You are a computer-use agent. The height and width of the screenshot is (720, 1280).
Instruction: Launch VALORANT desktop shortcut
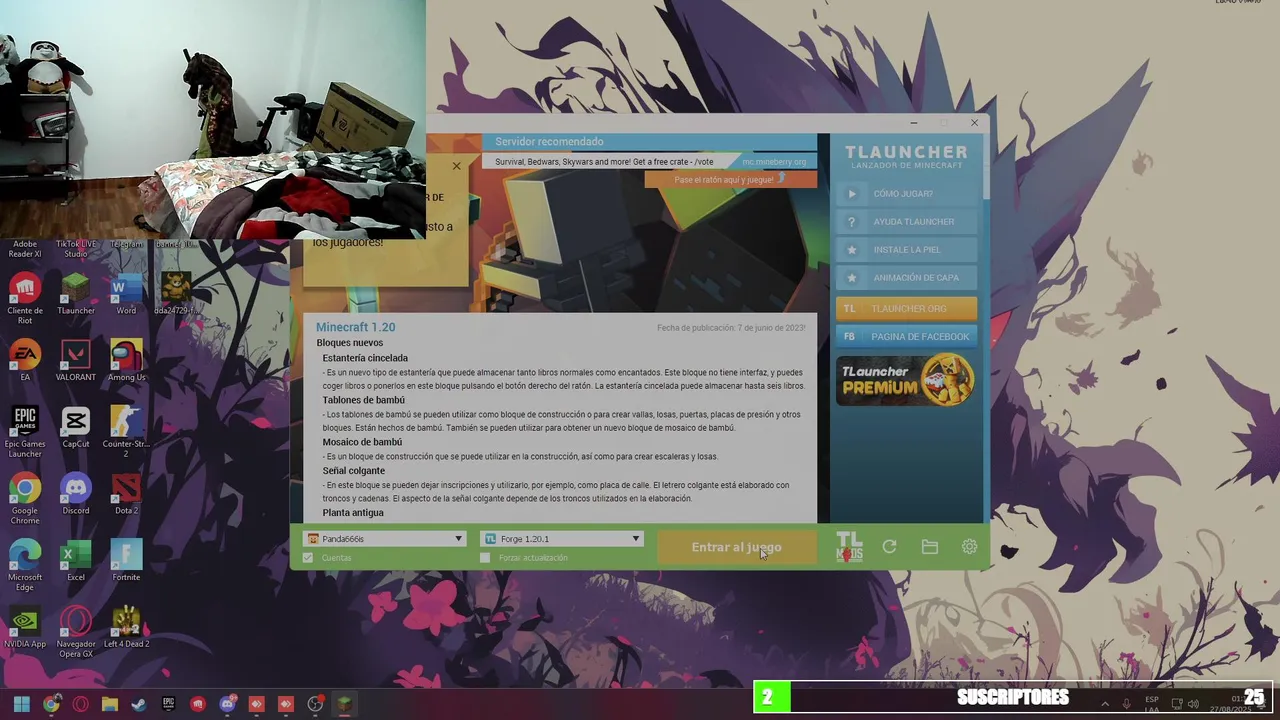point(76,361)
